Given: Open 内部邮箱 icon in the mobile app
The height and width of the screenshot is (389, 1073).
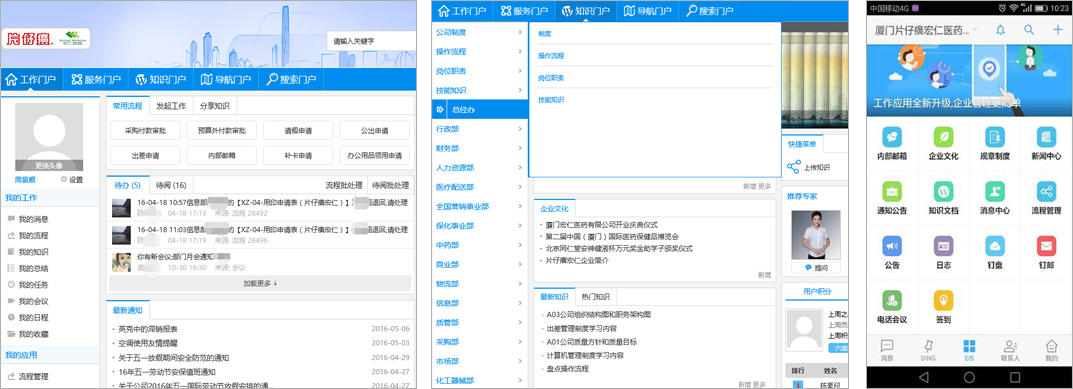Looking at the screenshot, I should pos(892,137).
